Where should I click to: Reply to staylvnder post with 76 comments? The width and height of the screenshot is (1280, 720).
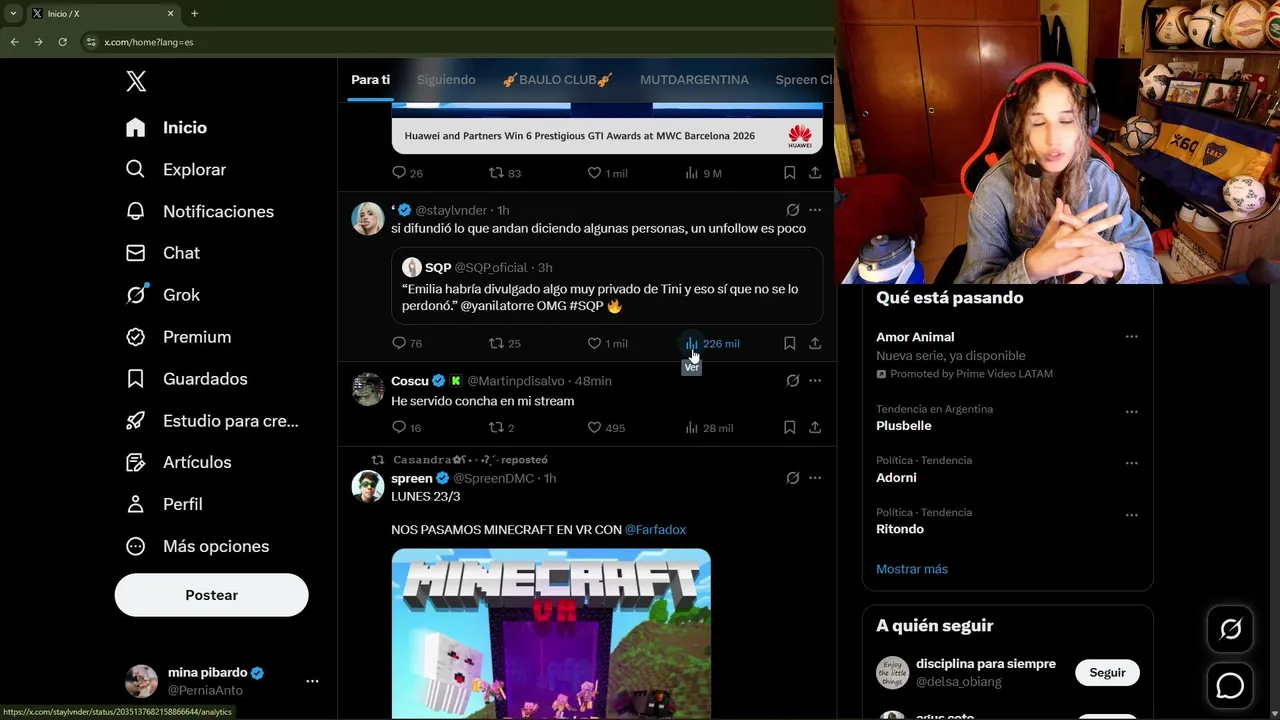click(x=407, y=343)
